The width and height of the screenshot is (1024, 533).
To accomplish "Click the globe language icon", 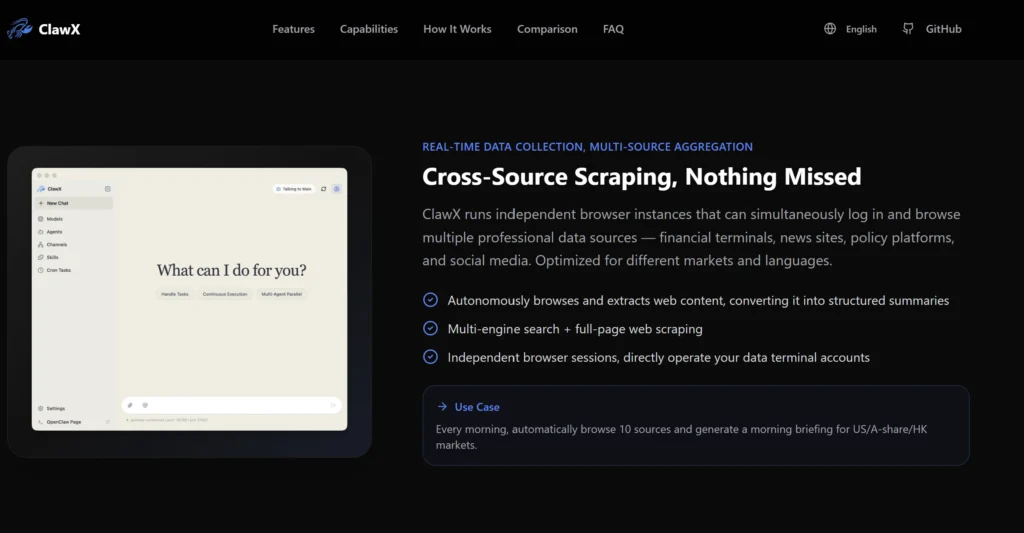I will [830, 29].
